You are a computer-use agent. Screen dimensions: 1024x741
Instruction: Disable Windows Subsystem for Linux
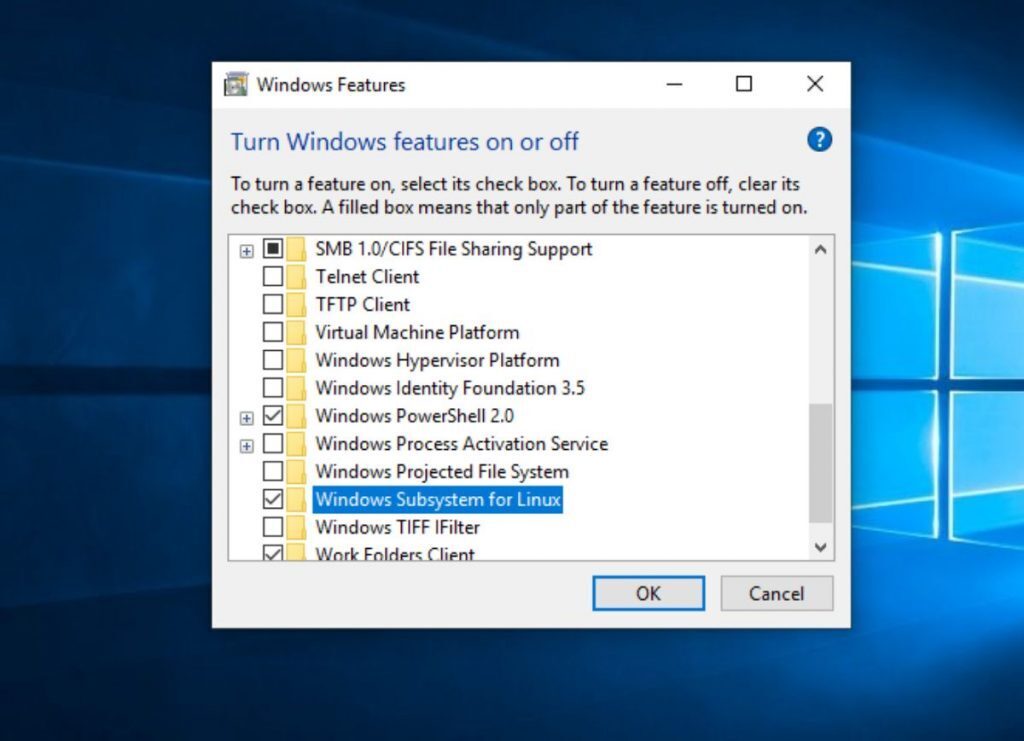pyautogui.click(x=271, y=499)
